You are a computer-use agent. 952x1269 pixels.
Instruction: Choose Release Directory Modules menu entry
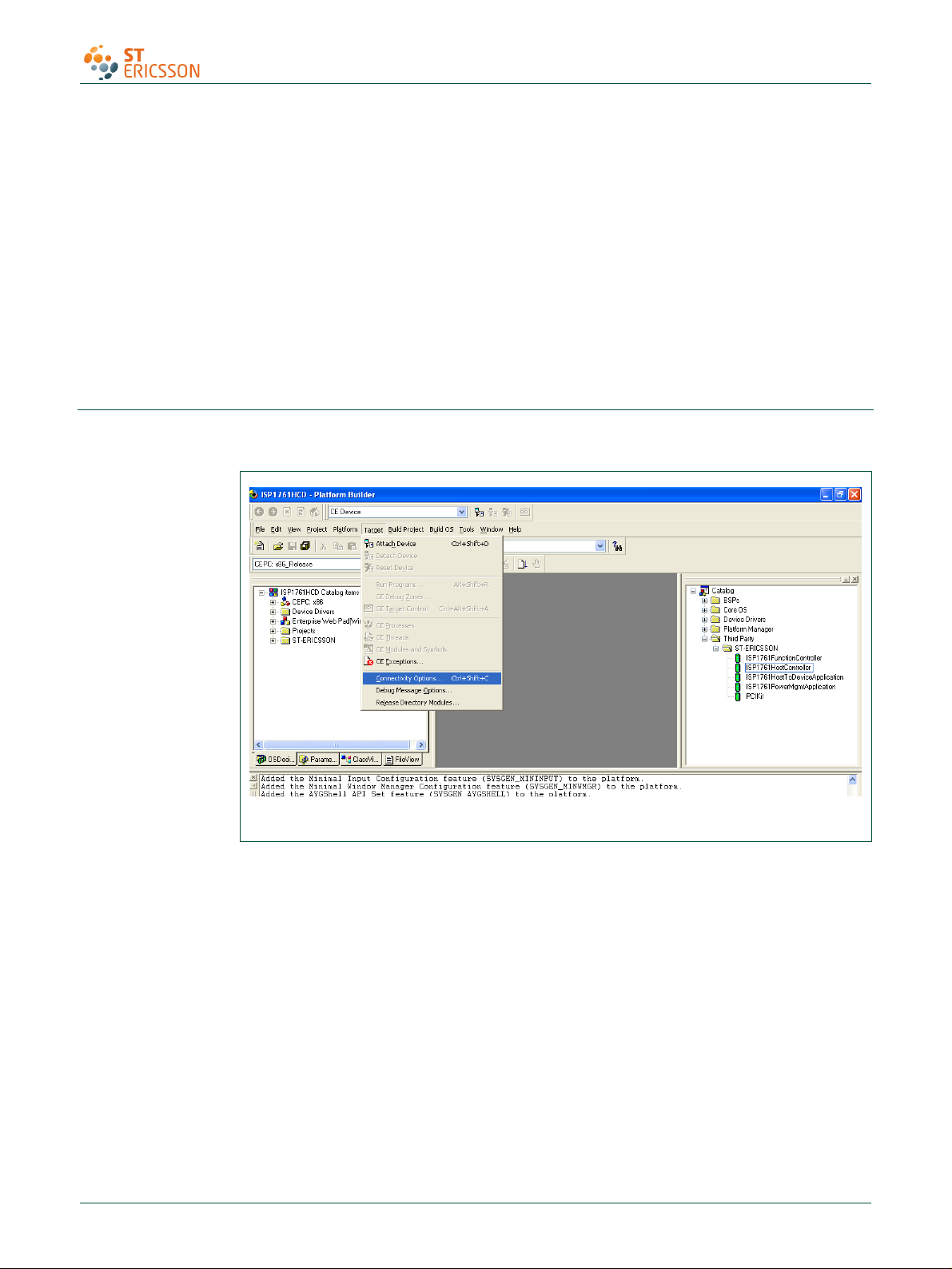[x=432, y=702]
